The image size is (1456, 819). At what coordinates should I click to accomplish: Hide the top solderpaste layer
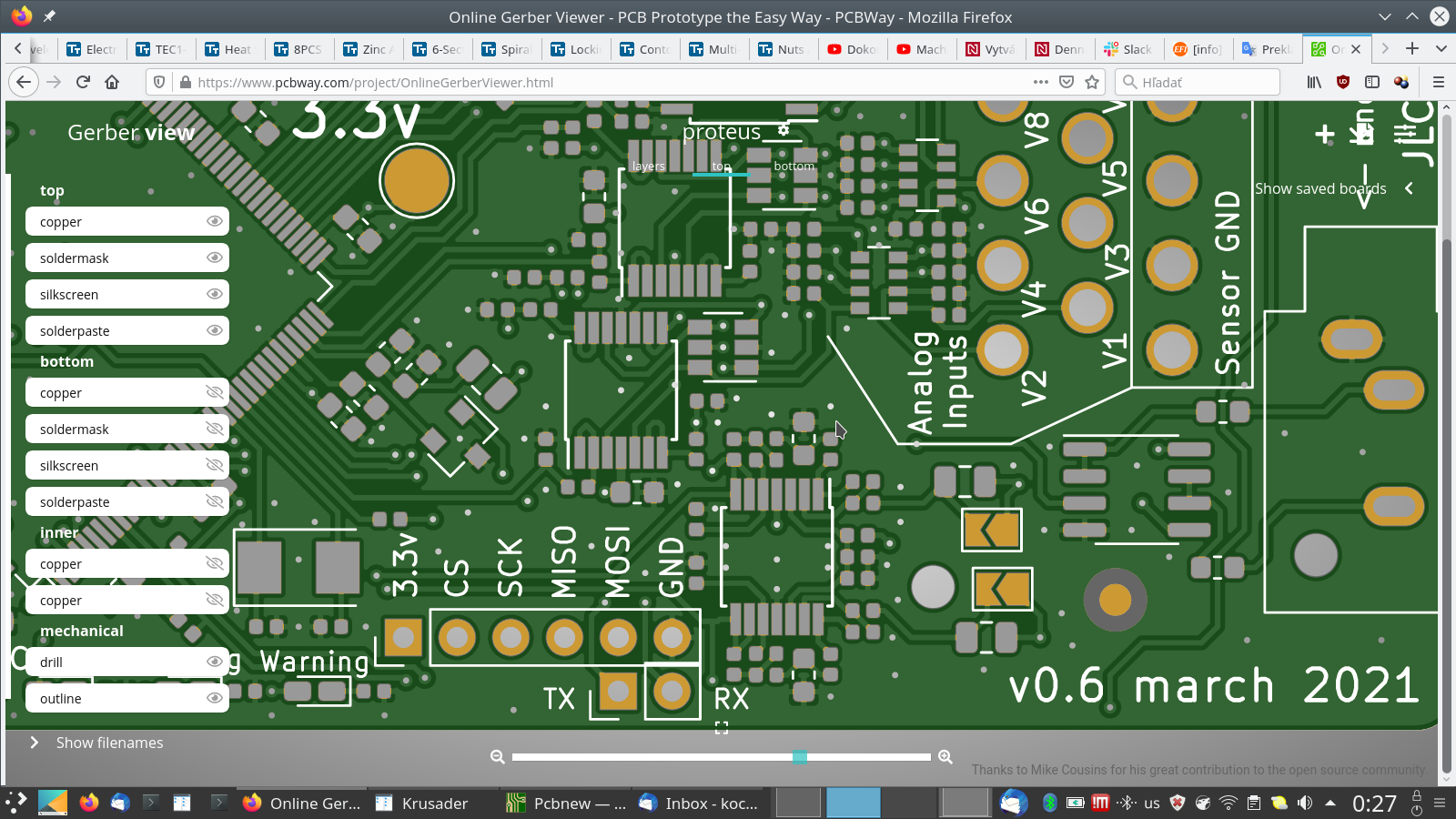[215, 330]
